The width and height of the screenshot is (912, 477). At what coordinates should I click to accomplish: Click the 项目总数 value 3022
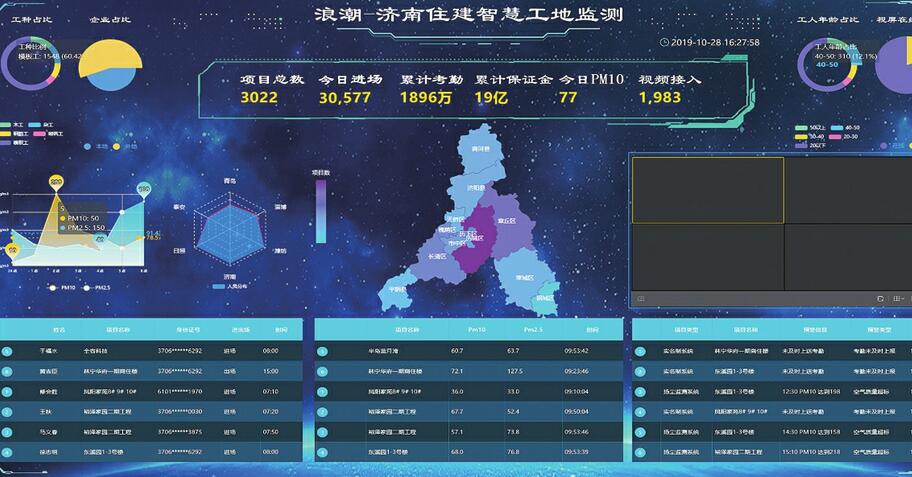(259, 97)
